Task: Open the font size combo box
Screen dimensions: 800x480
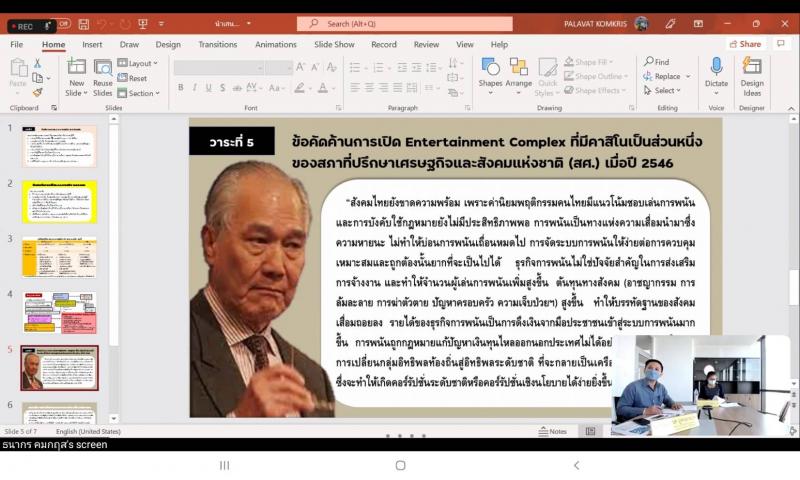Action: click(x=279, y=67)
